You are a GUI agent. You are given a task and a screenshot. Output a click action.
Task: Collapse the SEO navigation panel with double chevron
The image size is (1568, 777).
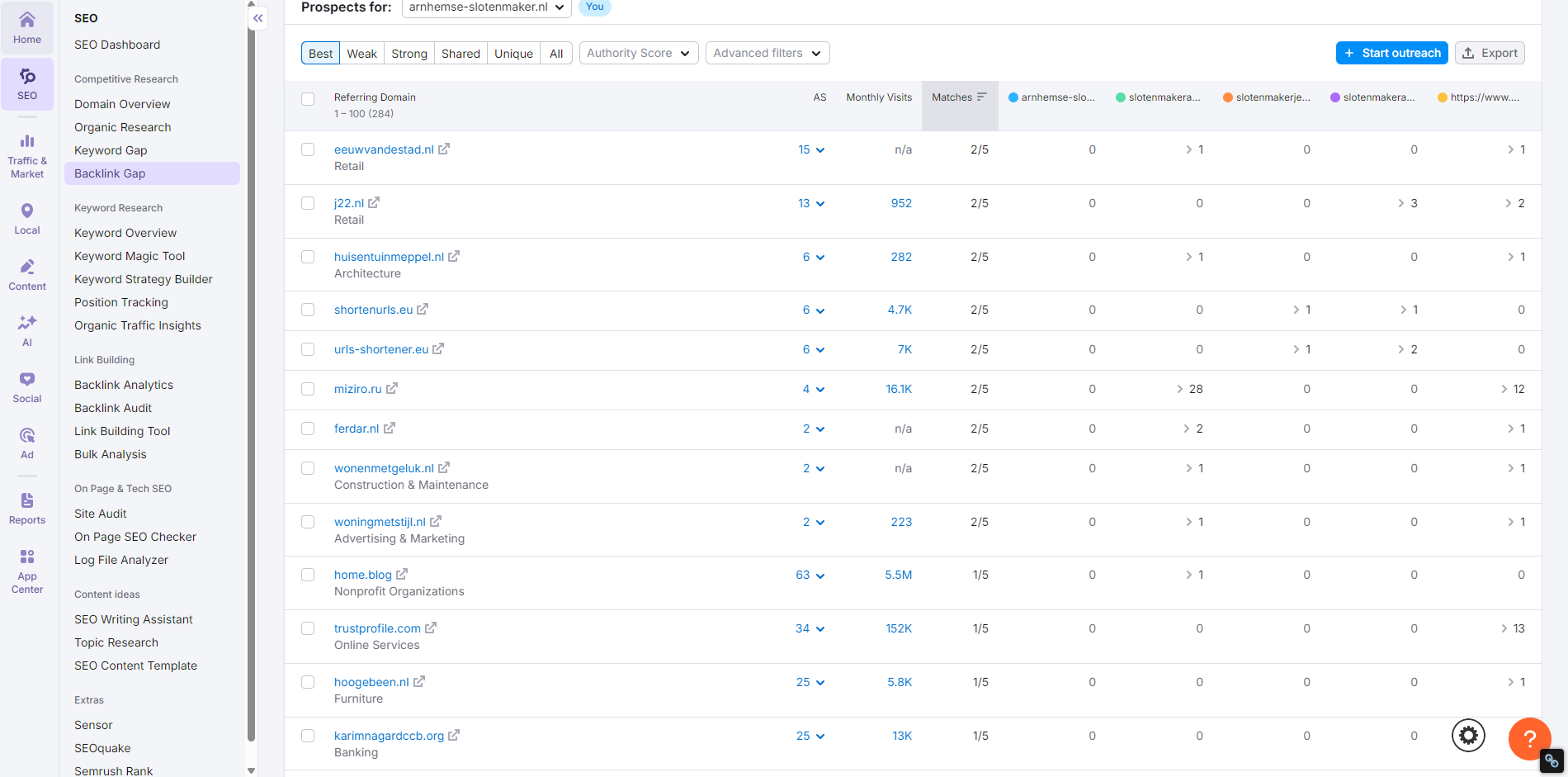(257, 17)
